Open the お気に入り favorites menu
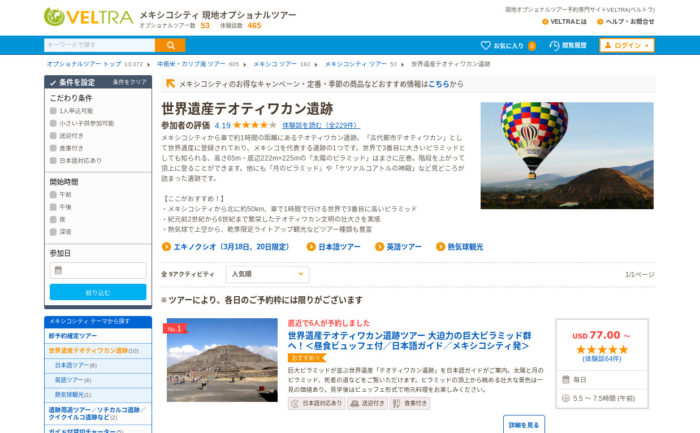 [508, 46]
